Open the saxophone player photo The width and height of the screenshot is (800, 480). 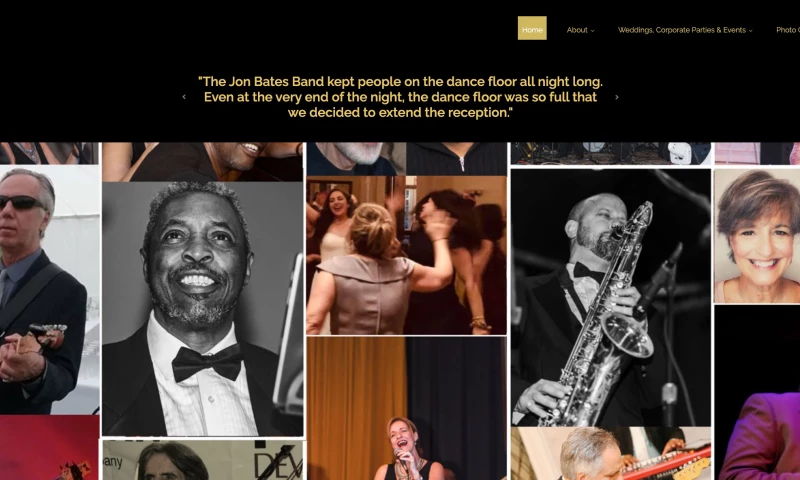click(x=611, y=297)
